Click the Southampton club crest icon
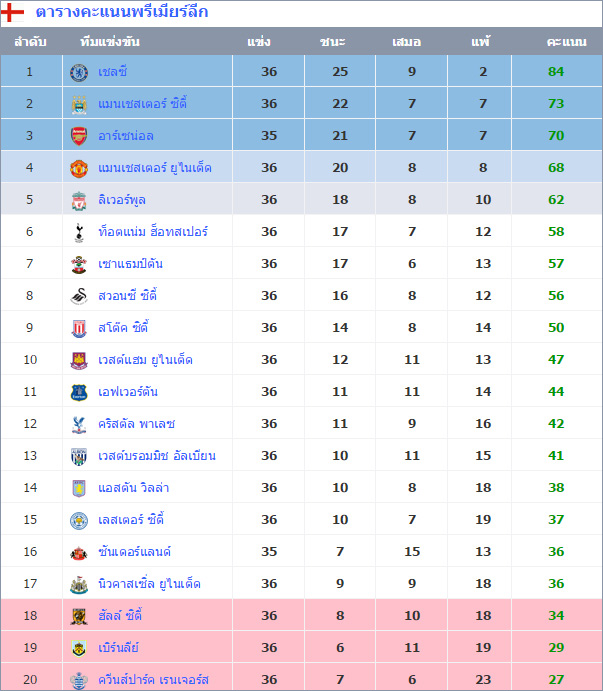 pos(79,264)
